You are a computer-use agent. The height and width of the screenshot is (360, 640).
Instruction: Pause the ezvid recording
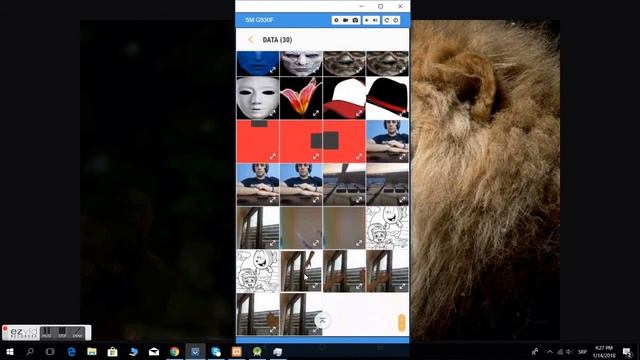pyautogui.click(x=47, y=333)
